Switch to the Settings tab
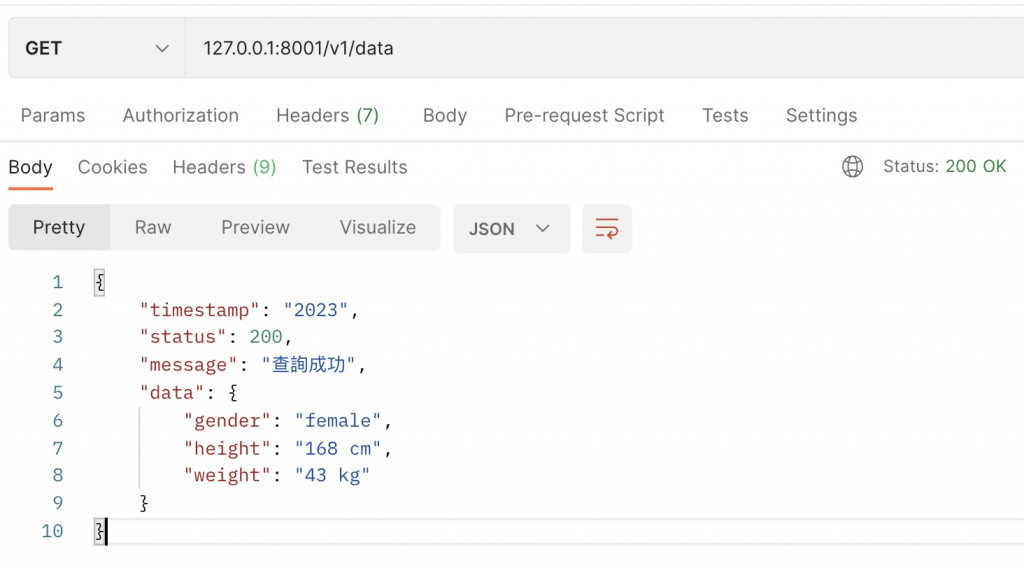1024x568 pixels. point(821,115)
